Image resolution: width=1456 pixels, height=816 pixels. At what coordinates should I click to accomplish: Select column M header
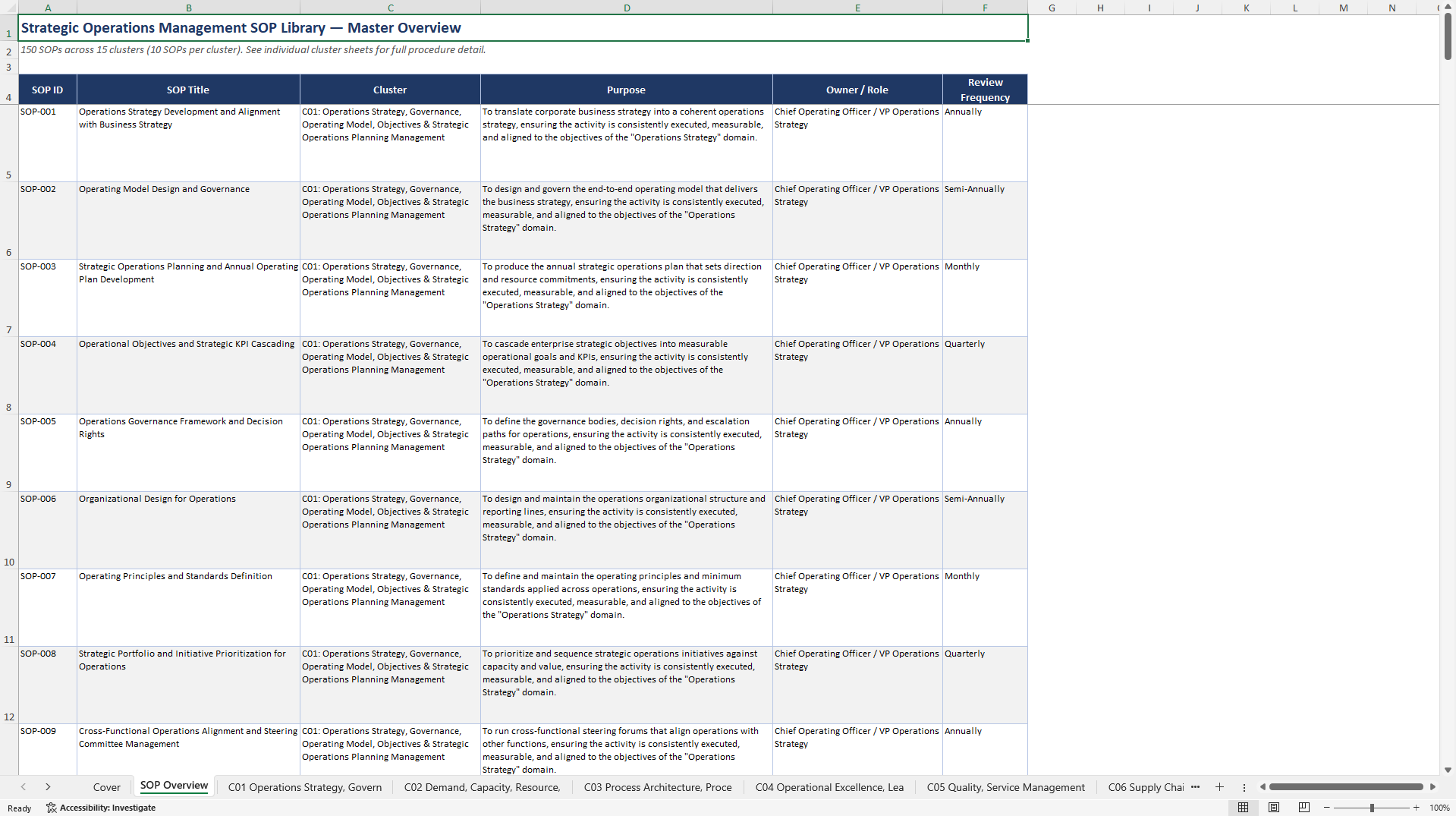click(x=1343, y=8)
